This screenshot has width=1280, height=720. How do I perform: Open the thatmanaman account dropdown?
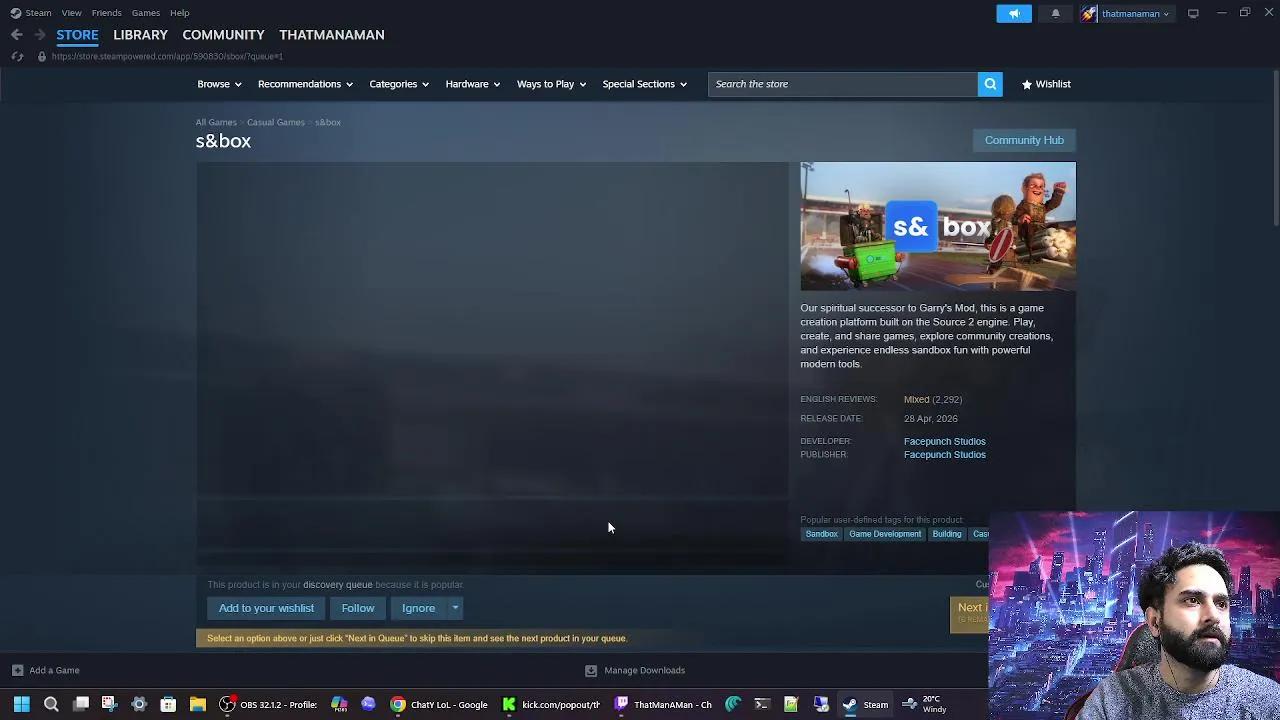tap(1135, 14)
